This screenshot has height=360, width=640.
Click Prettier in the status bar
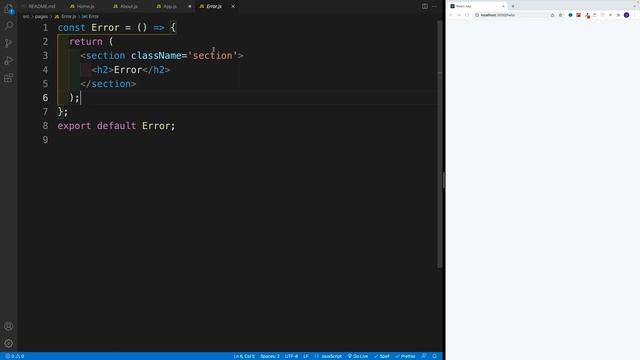click(405, 356)
